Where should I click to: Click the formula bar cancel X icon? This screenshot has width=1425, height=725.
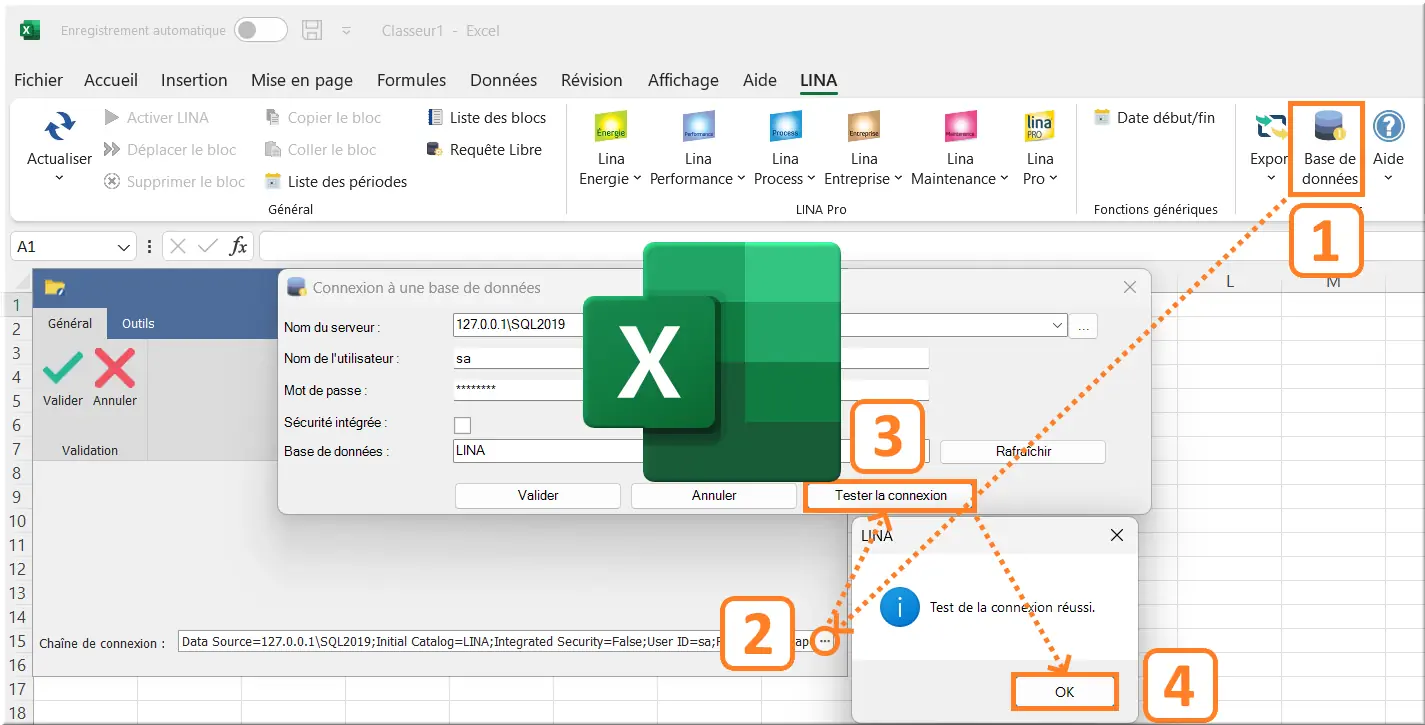pos(178,246)
